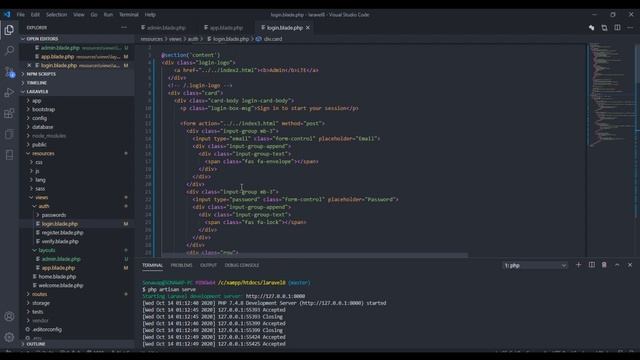Open the Search view in activity bar
The image size is (640, 360).
click(x=9, y=51)
